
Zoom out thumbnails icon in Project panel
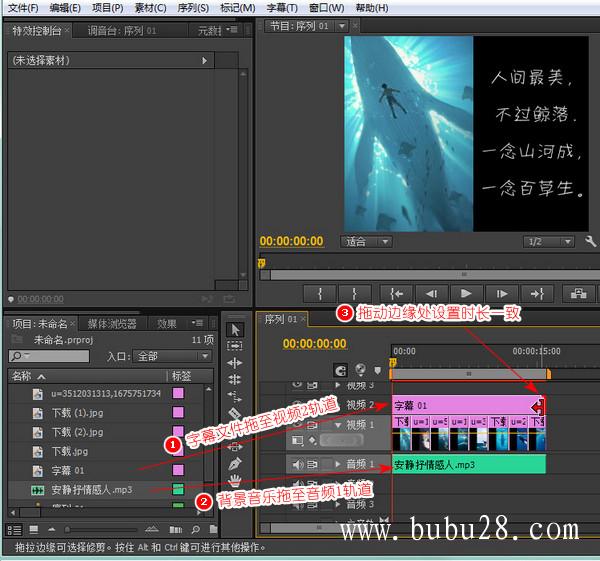(52, 530)
